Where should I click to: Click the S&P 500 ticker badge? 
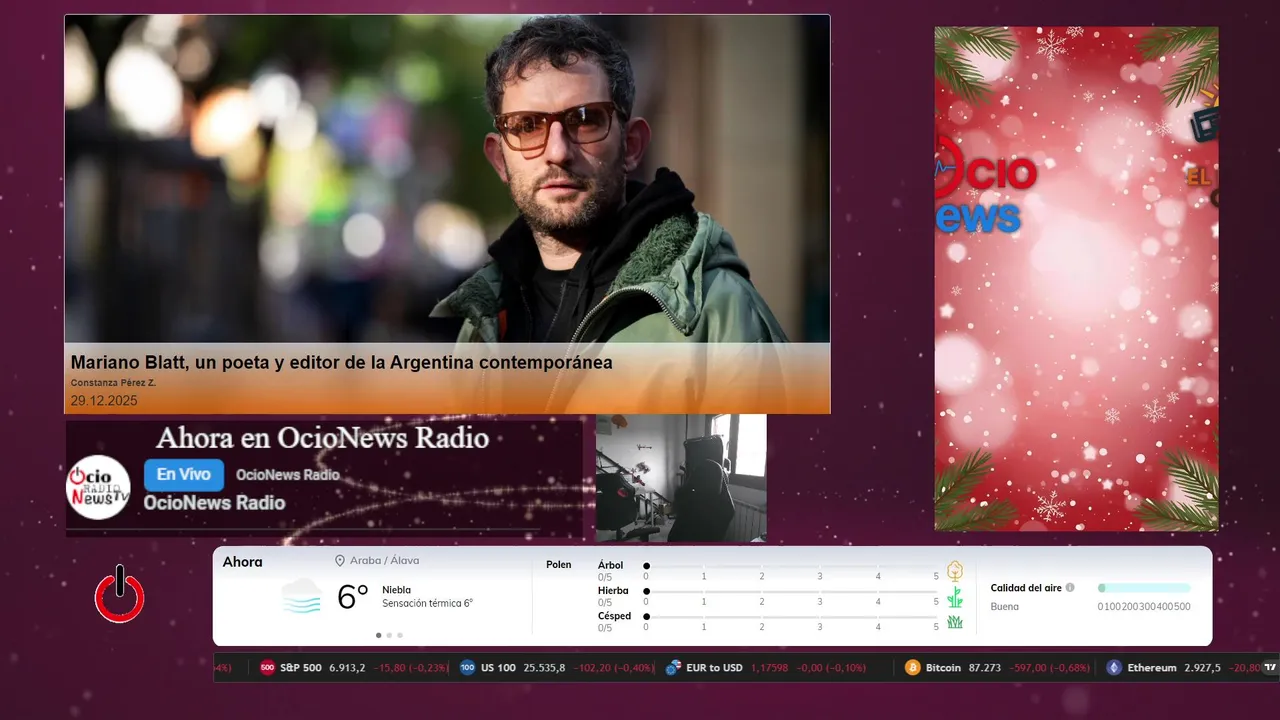(267, 668)
